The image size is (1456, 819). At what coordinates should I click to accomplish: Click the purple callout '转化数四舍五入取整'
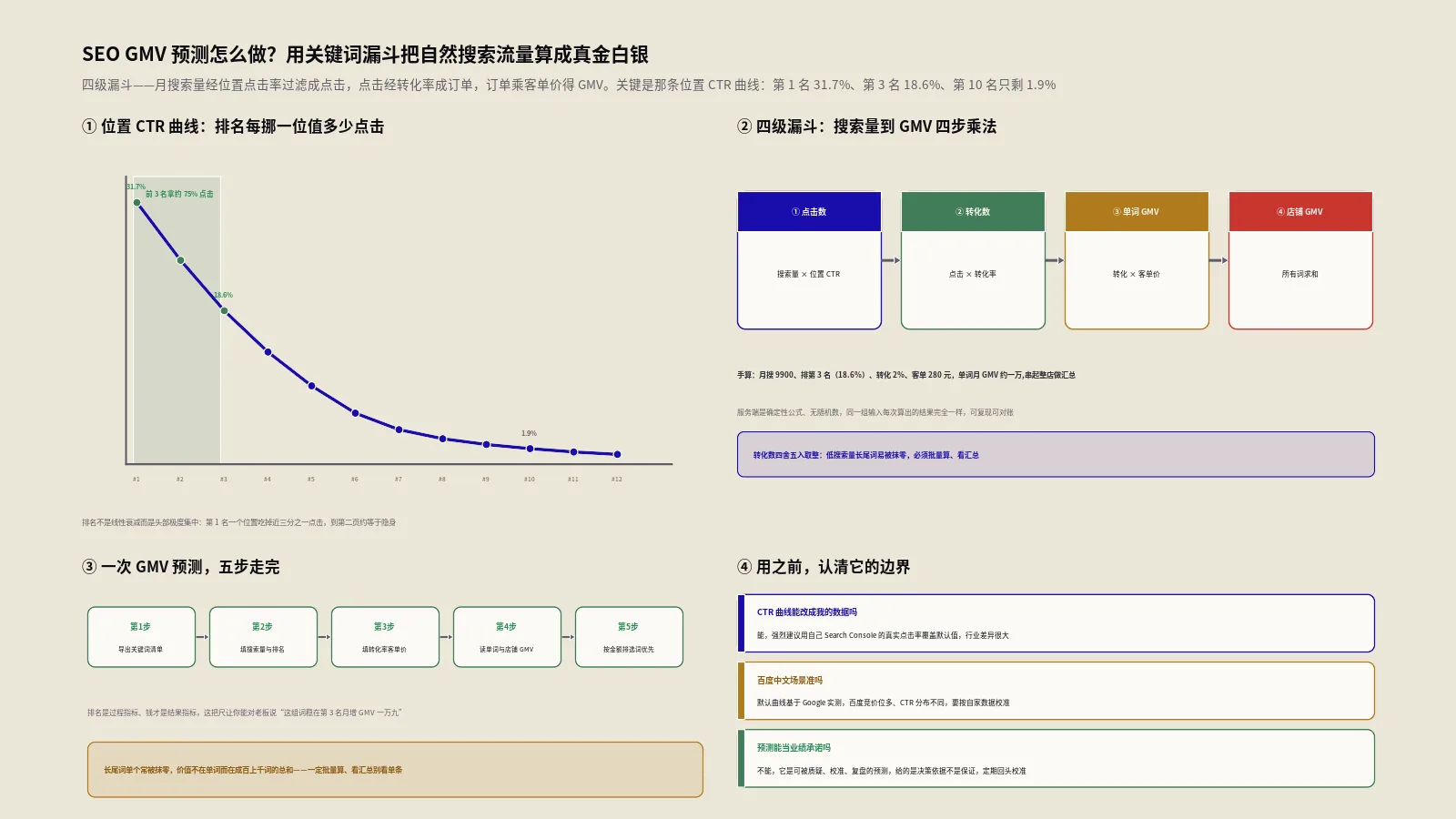pos(1056,454)
